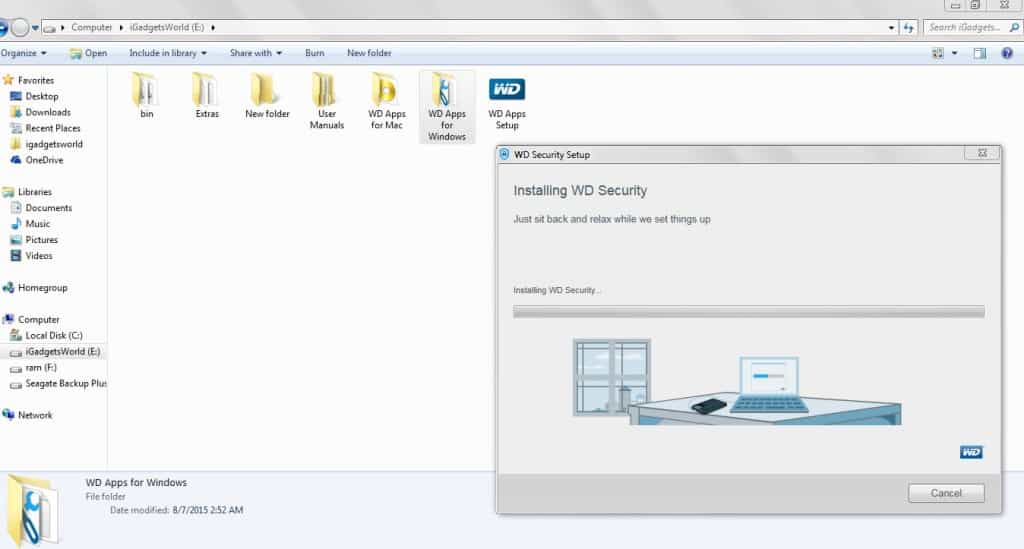Screen dimensions: 1024x549
Task: Click the WD Security Setup title icon
Action: tap(504, 155)
